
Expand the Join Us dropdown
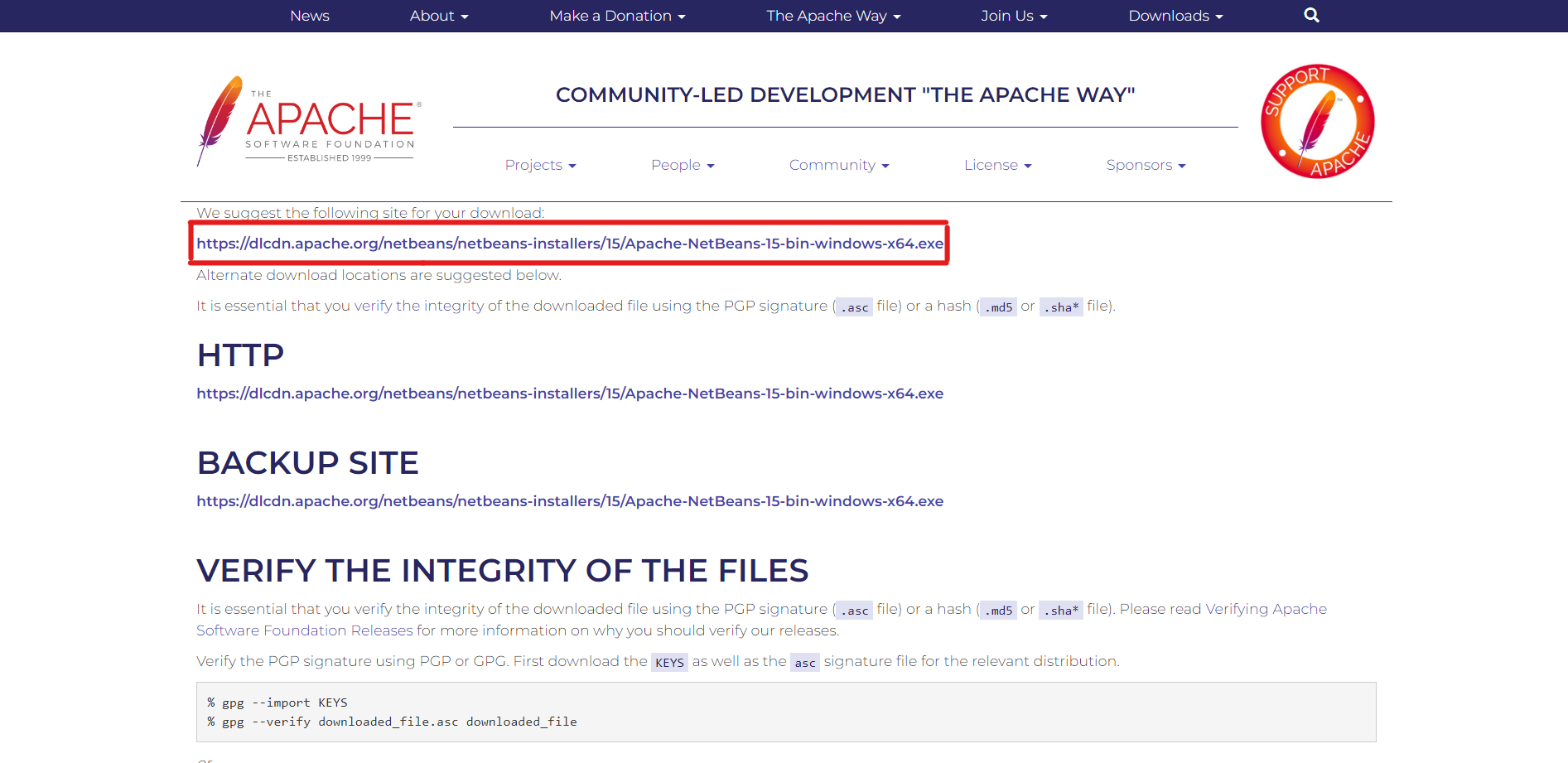1013,15
